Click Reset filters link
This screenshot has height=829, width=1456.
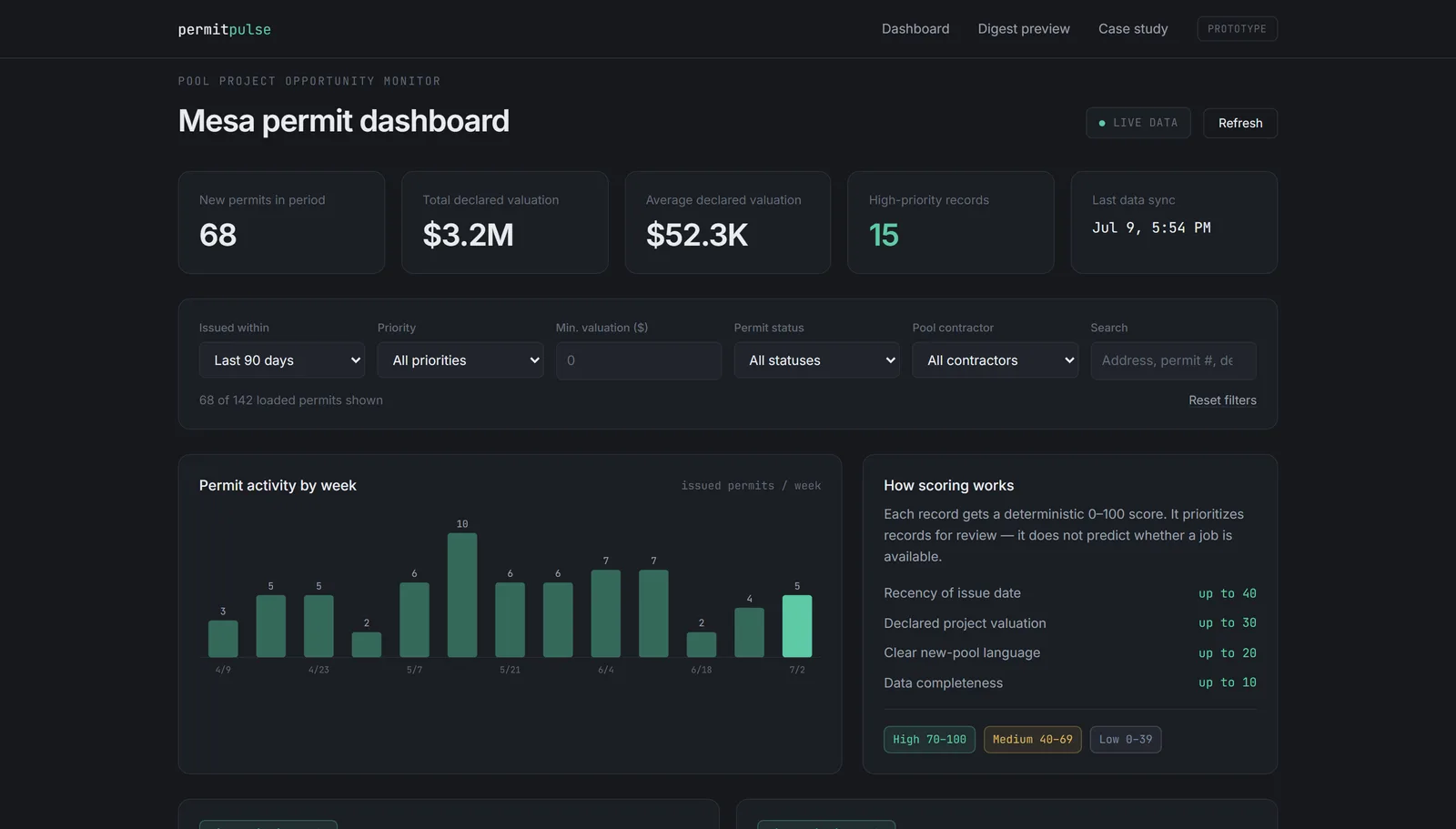[x=1222, y=400]
